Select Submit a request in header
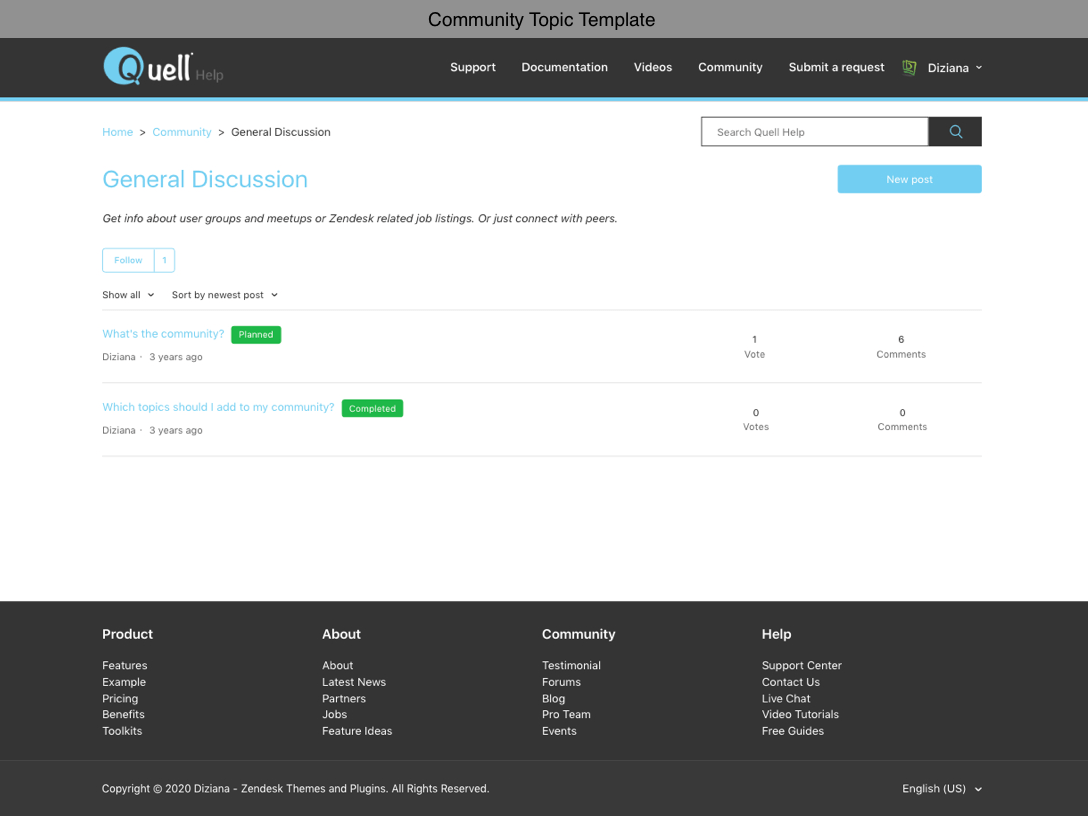Screen dimensions: 1088x817 pos(836,67)
